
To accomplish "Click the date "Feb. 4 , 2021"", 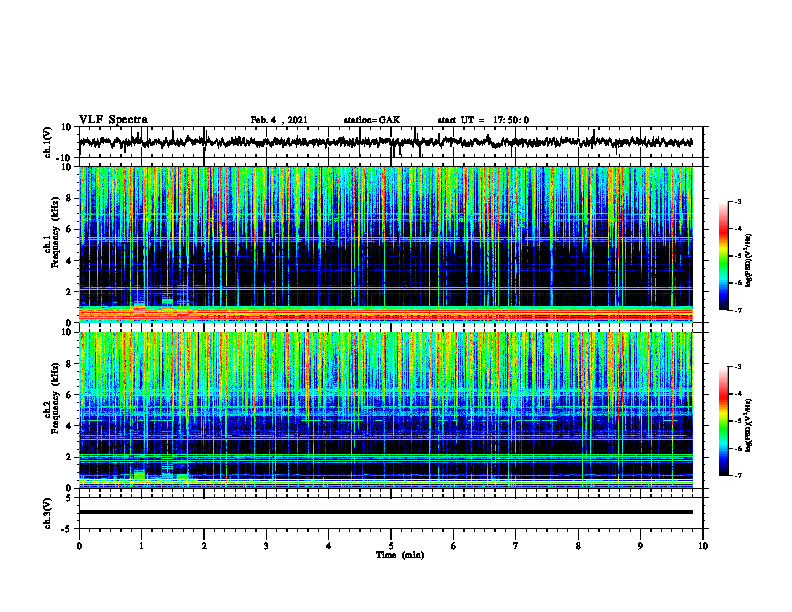I will [x=279, y=120].
